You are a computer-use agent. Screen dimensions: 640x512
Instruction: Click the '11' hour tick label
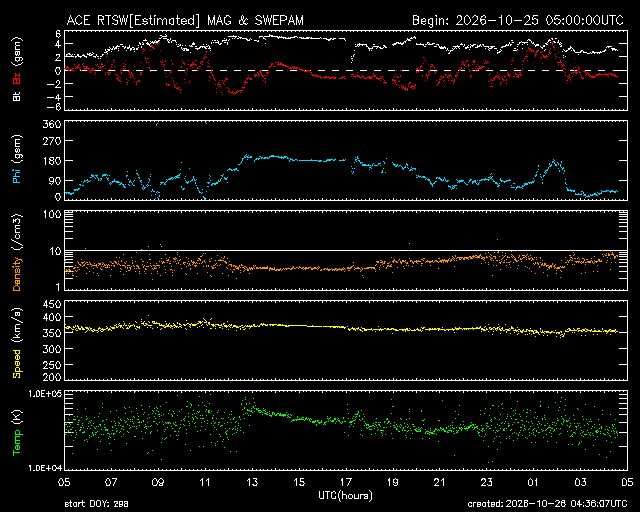click(205, 482)
